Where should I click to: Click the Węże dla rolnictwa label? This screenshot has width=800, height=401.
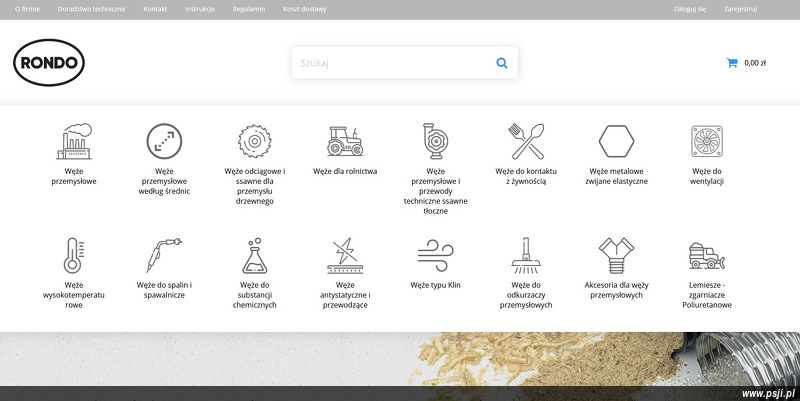coord(345,171)
